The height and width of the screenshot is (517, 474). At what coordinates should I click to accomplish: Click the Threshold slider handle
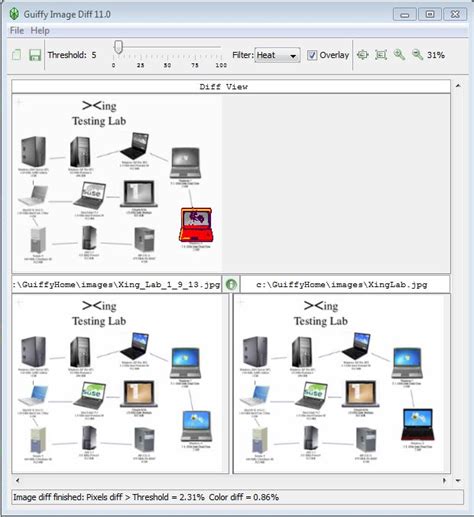pyautogui.click(x=118, y=47)
